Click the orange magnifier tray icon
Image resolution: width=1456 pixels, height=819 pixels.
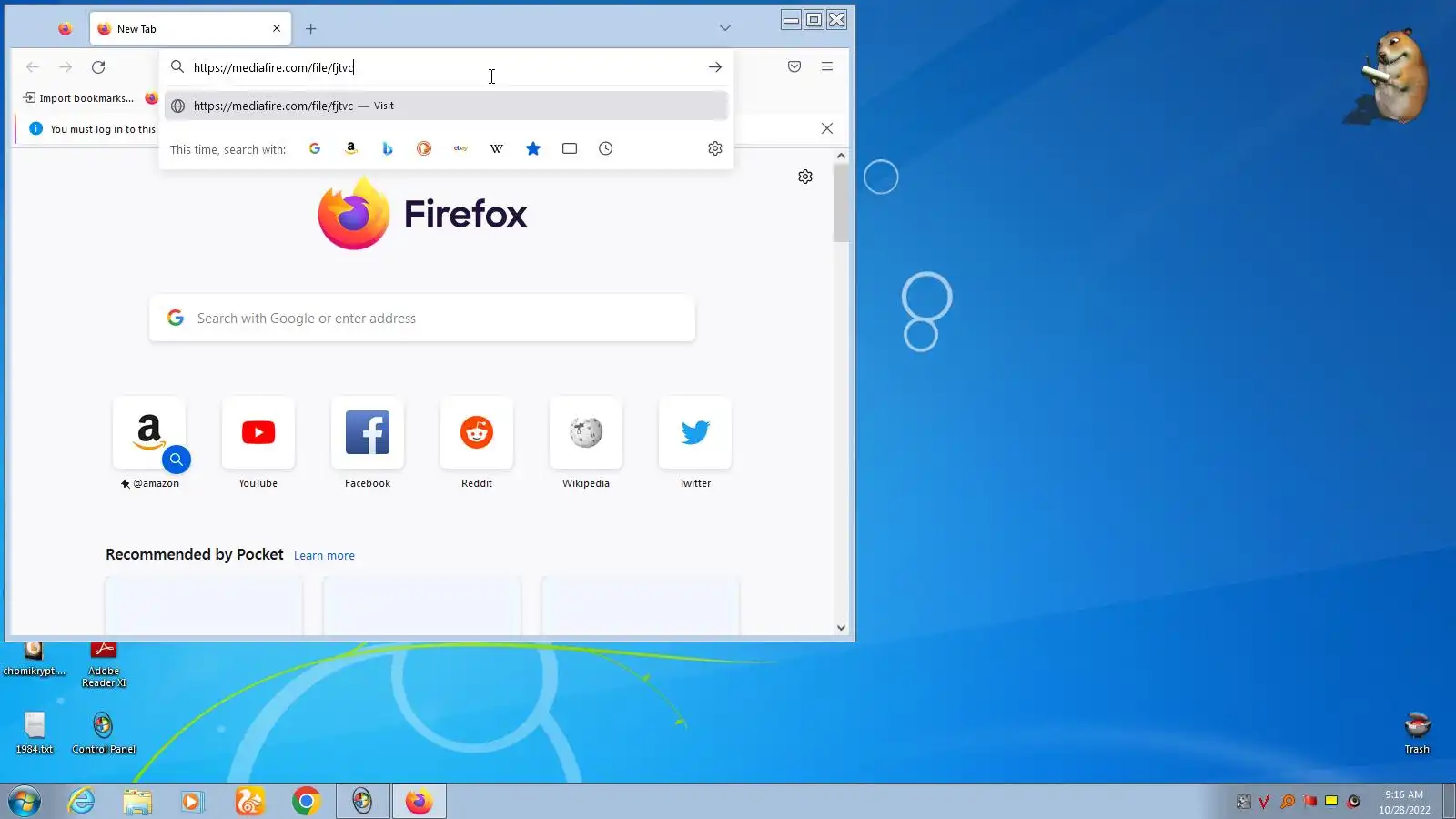coord(1287,802)
